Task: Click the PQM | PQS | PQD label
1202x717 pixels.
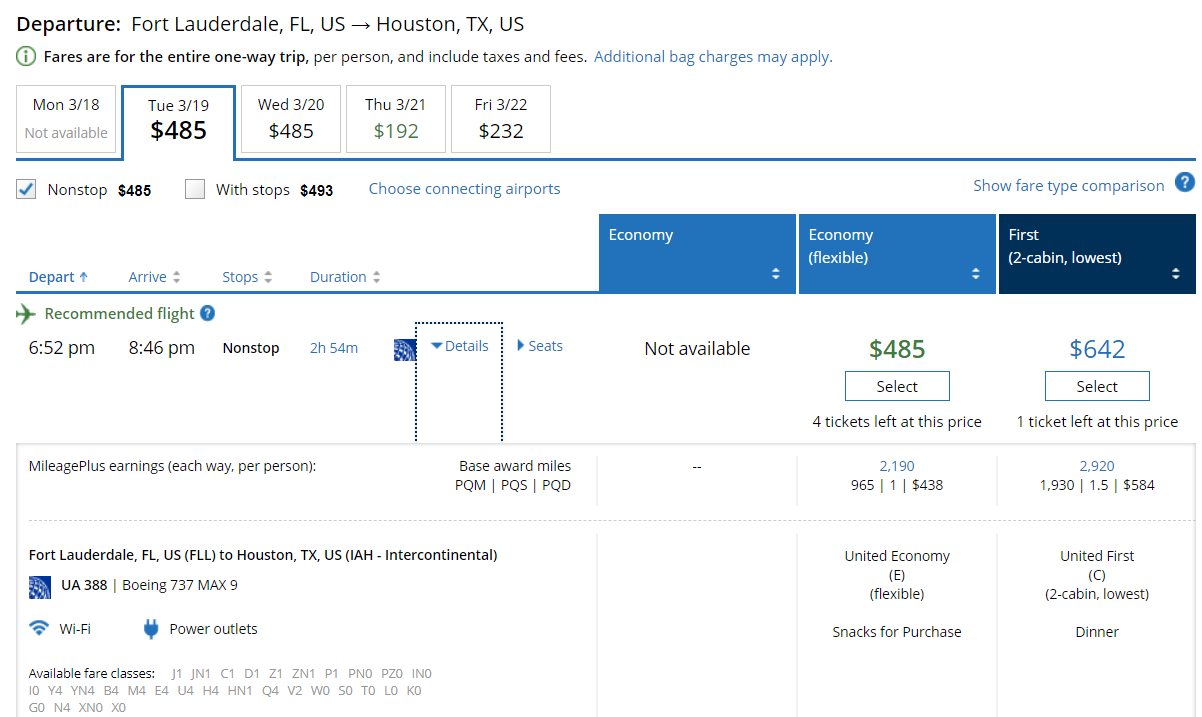Action: 513,485
